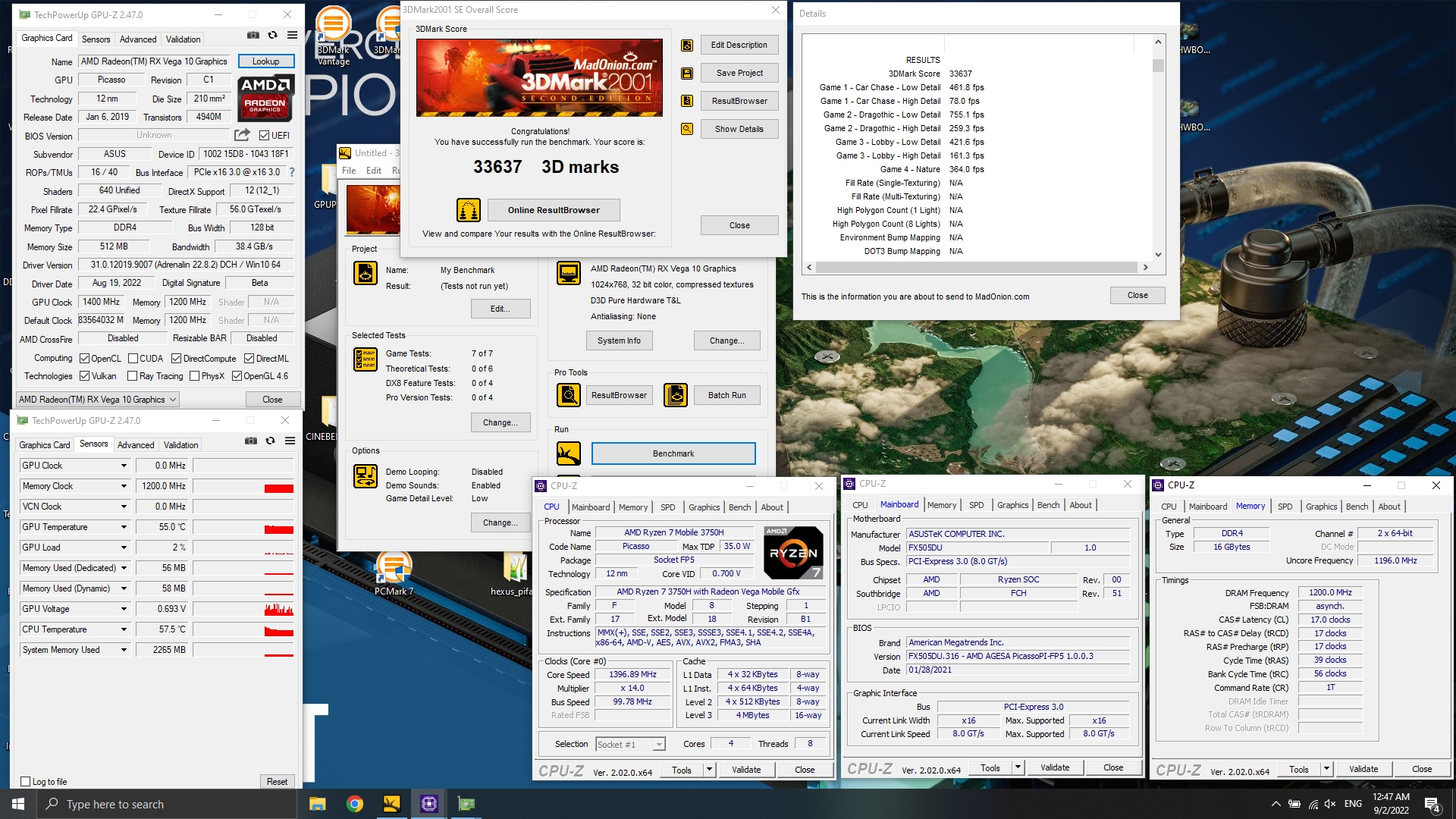
Task: Open the File menu in Untitled window
Action: (349, 171)
